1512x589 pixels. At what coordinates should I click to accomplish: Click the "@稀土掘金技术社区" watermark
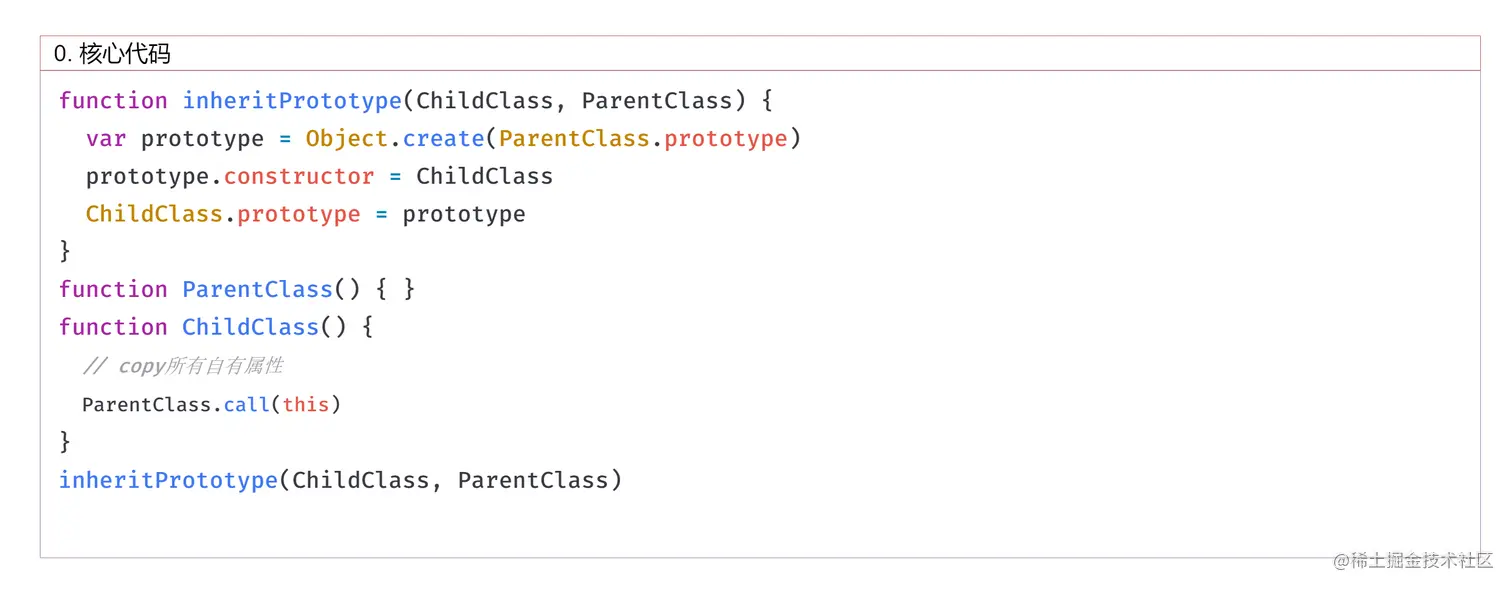click(1412, 561)
